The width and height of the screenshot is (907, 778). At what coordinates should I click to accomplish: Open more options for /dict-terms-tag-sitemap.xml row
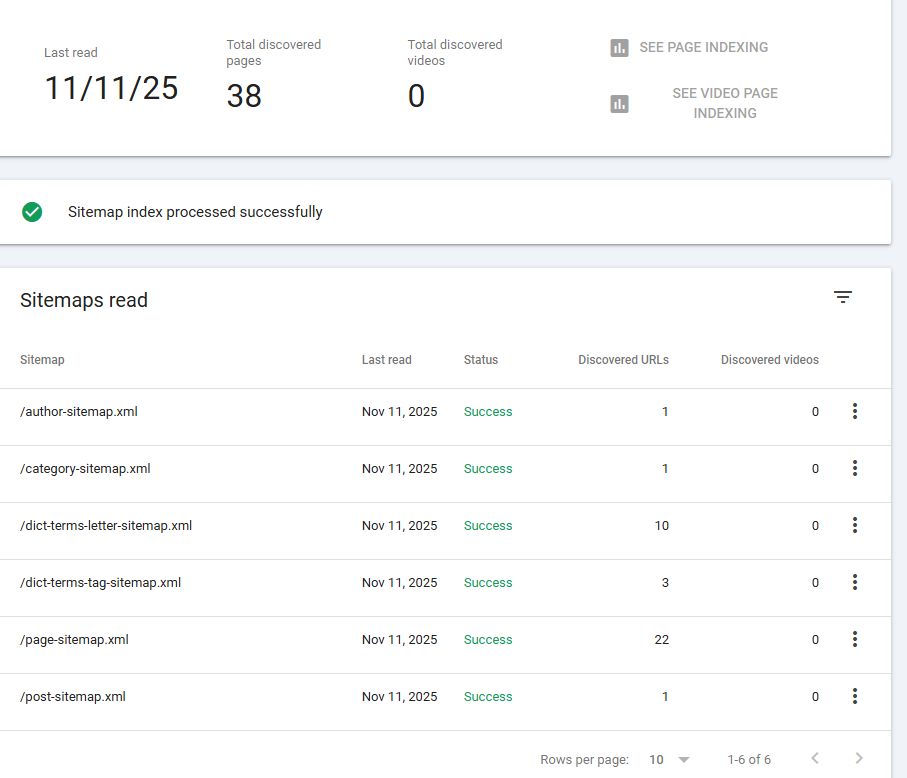pyautogui.click(x=854, y=582)
